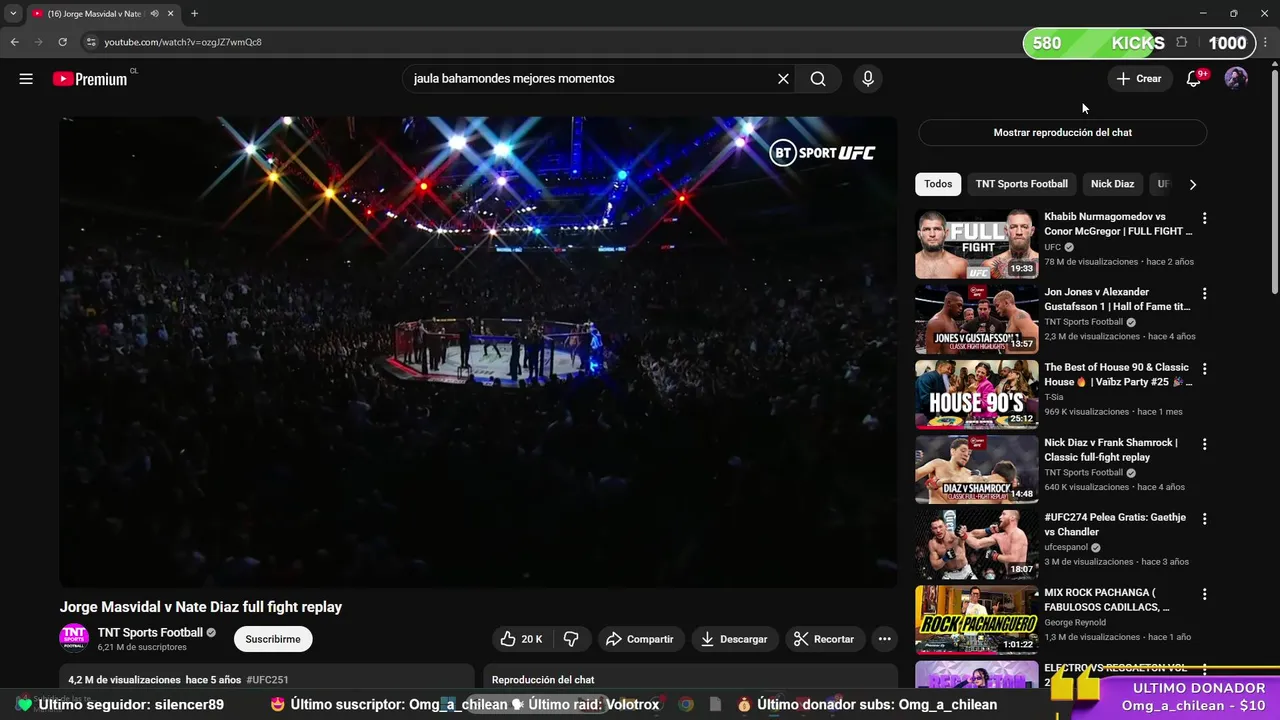Click Compartir share button
The width and height of the screenshot is (1280, 720).
[x=640, y=639]
